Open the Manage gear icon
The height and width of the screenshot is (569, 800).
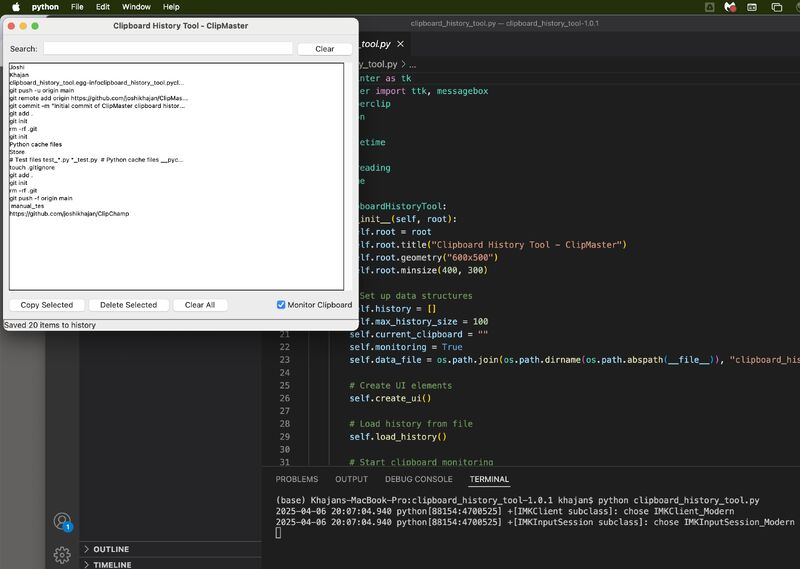pos(62,553)
